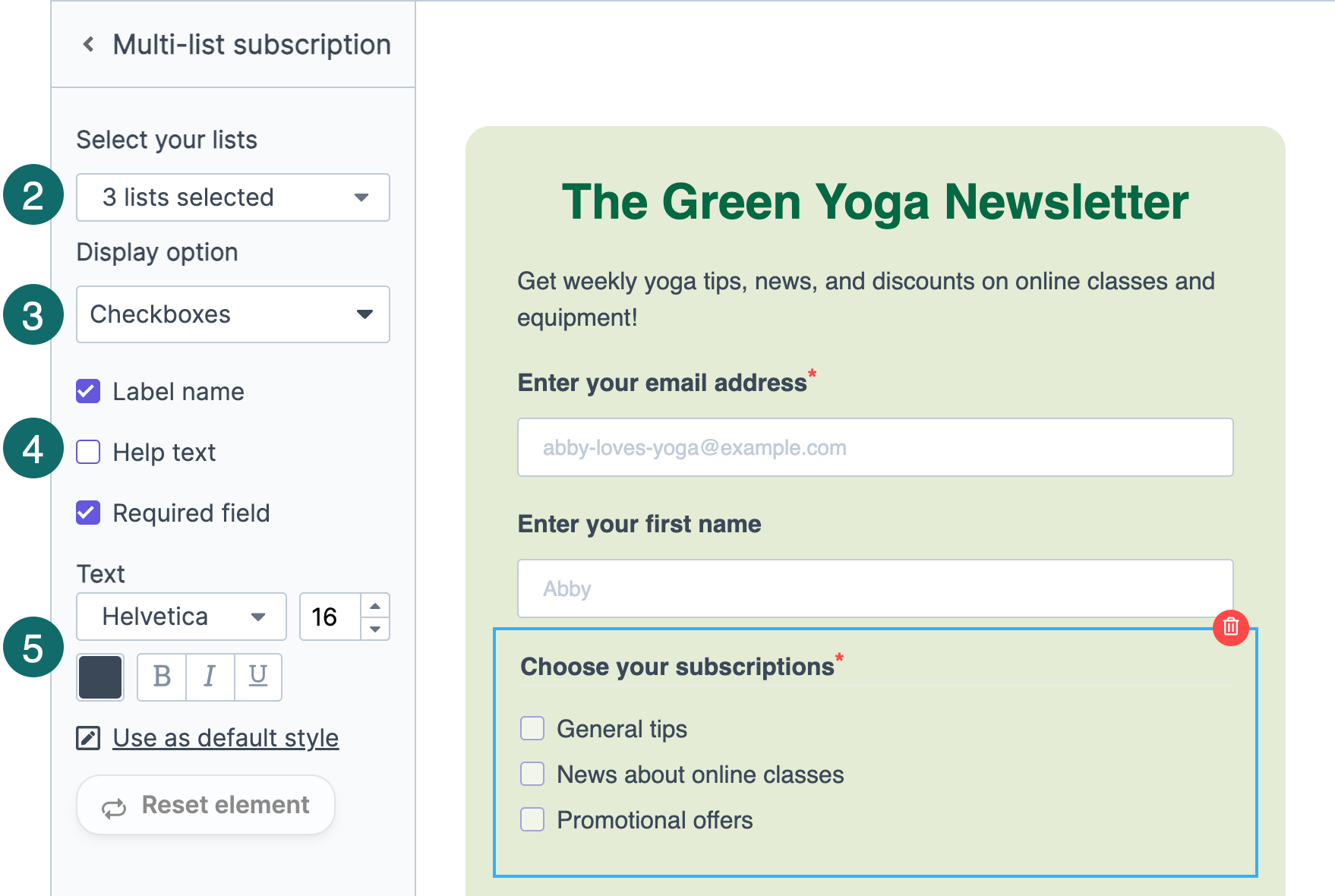1335x896 pixels.
Task: Decrease font size with down arrow
Action: point(375,629)
